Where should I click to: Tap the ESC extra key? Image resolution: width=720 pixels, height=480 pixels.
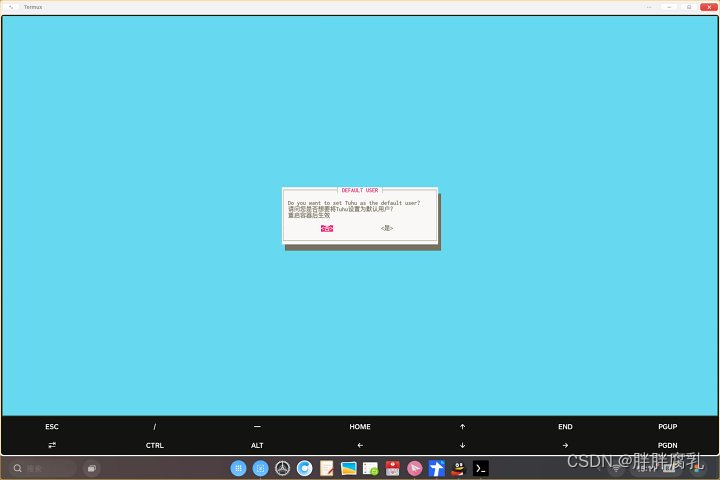(52, 427)
